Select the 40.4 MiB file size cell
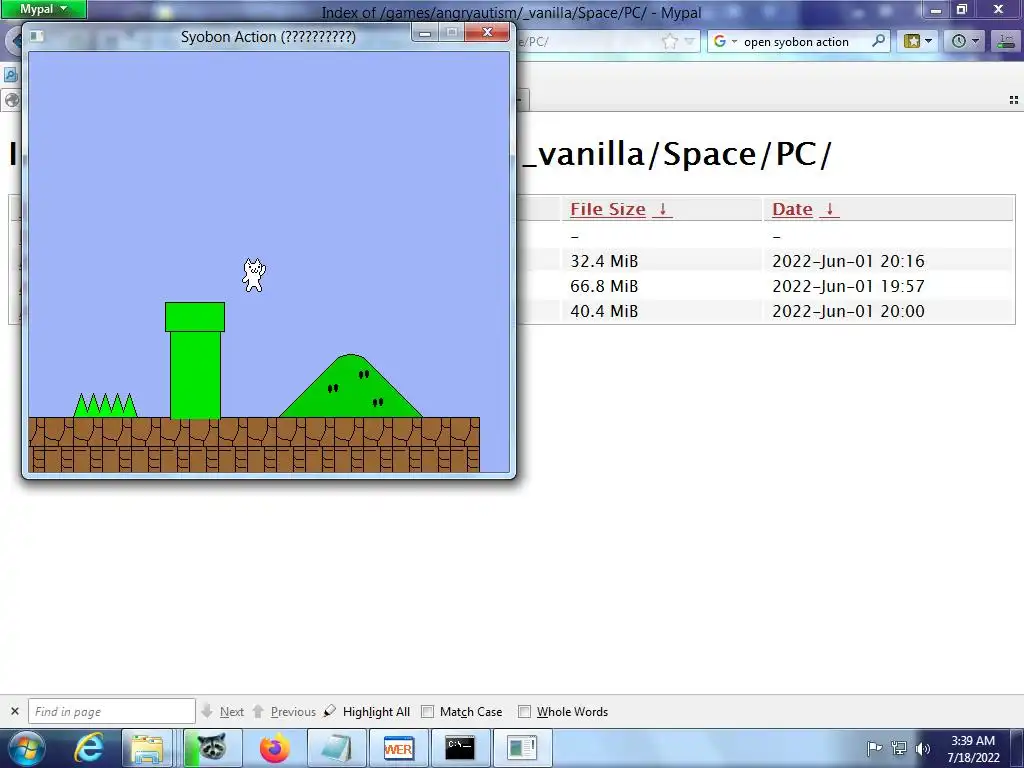 tap(604, 311)
